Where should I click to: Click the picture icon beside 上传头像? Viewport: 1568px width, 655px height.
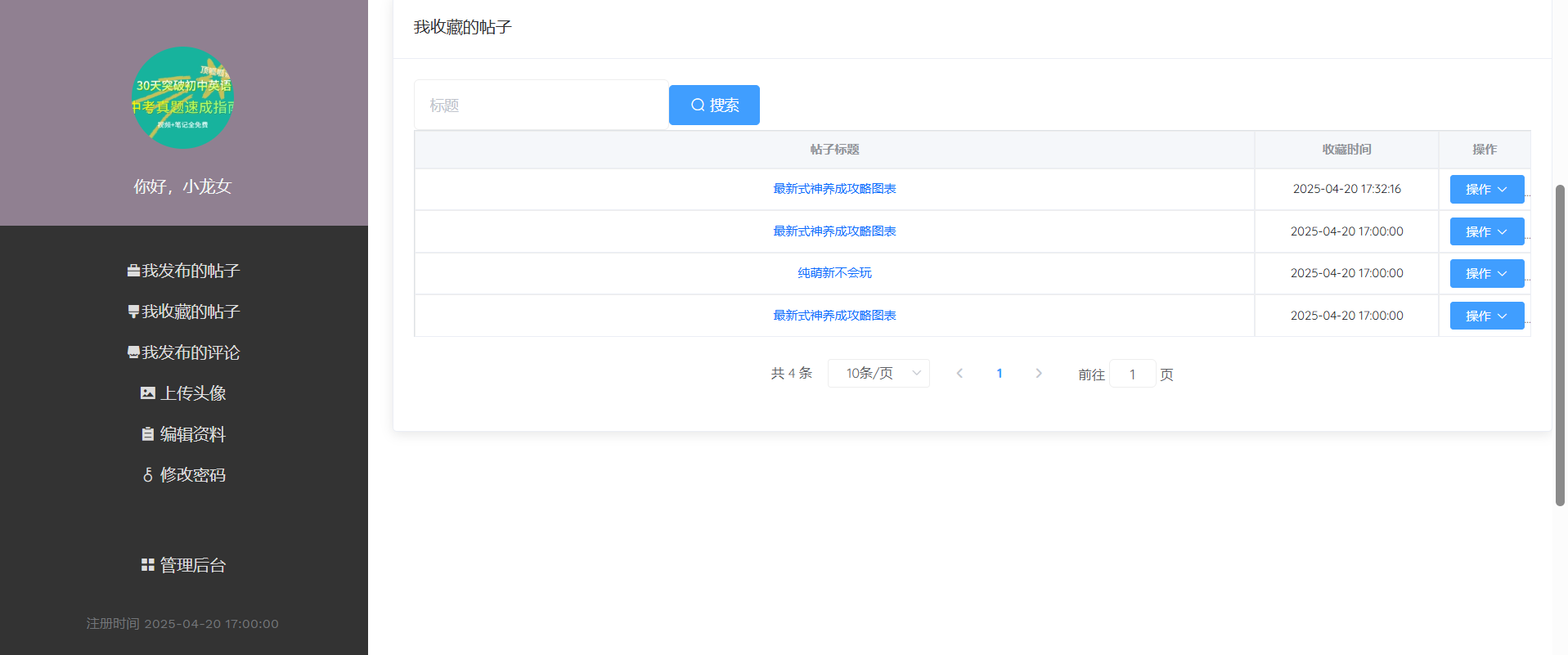(148, 393)
